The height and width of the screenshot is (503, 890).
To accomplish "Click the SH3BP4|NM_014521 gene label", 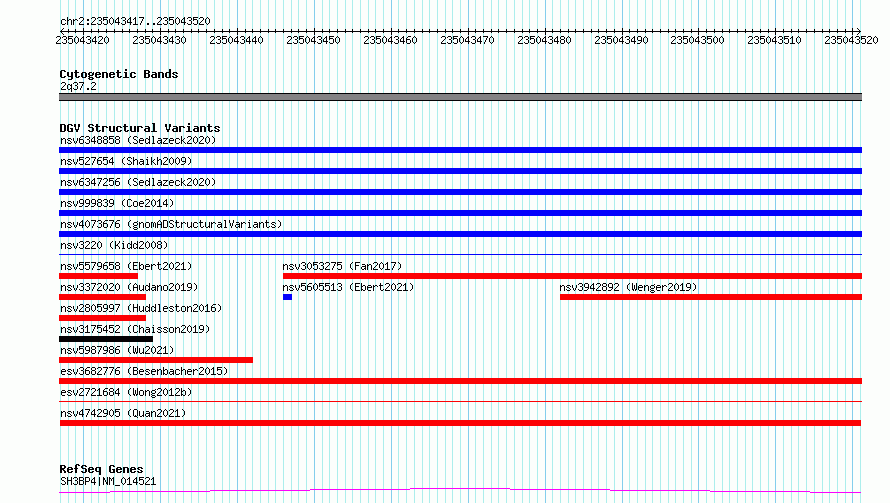I will 108,481.
